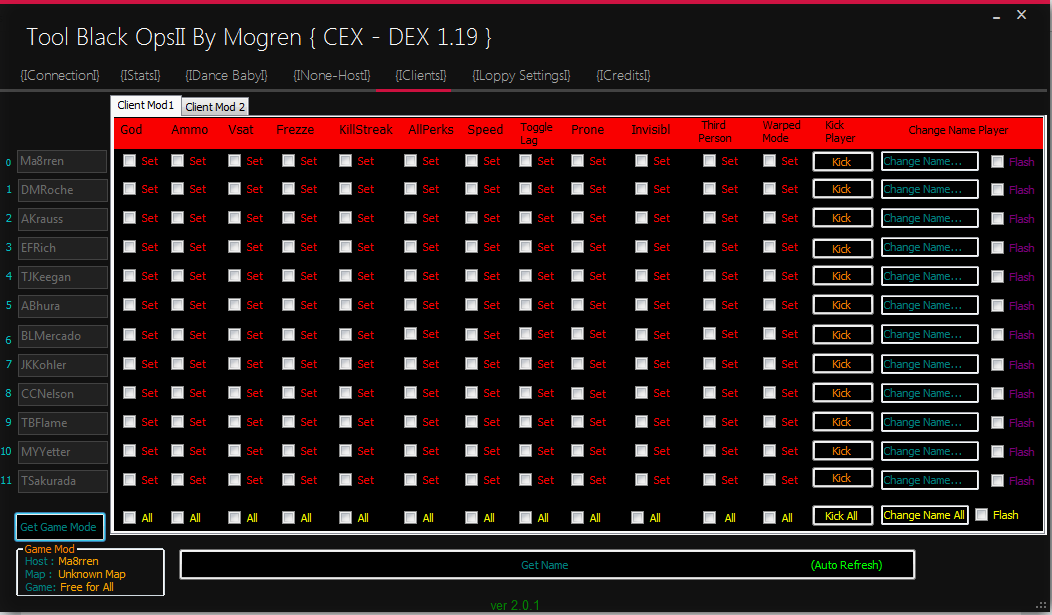Check the Prone All checkbox

(x=578, y=517)
